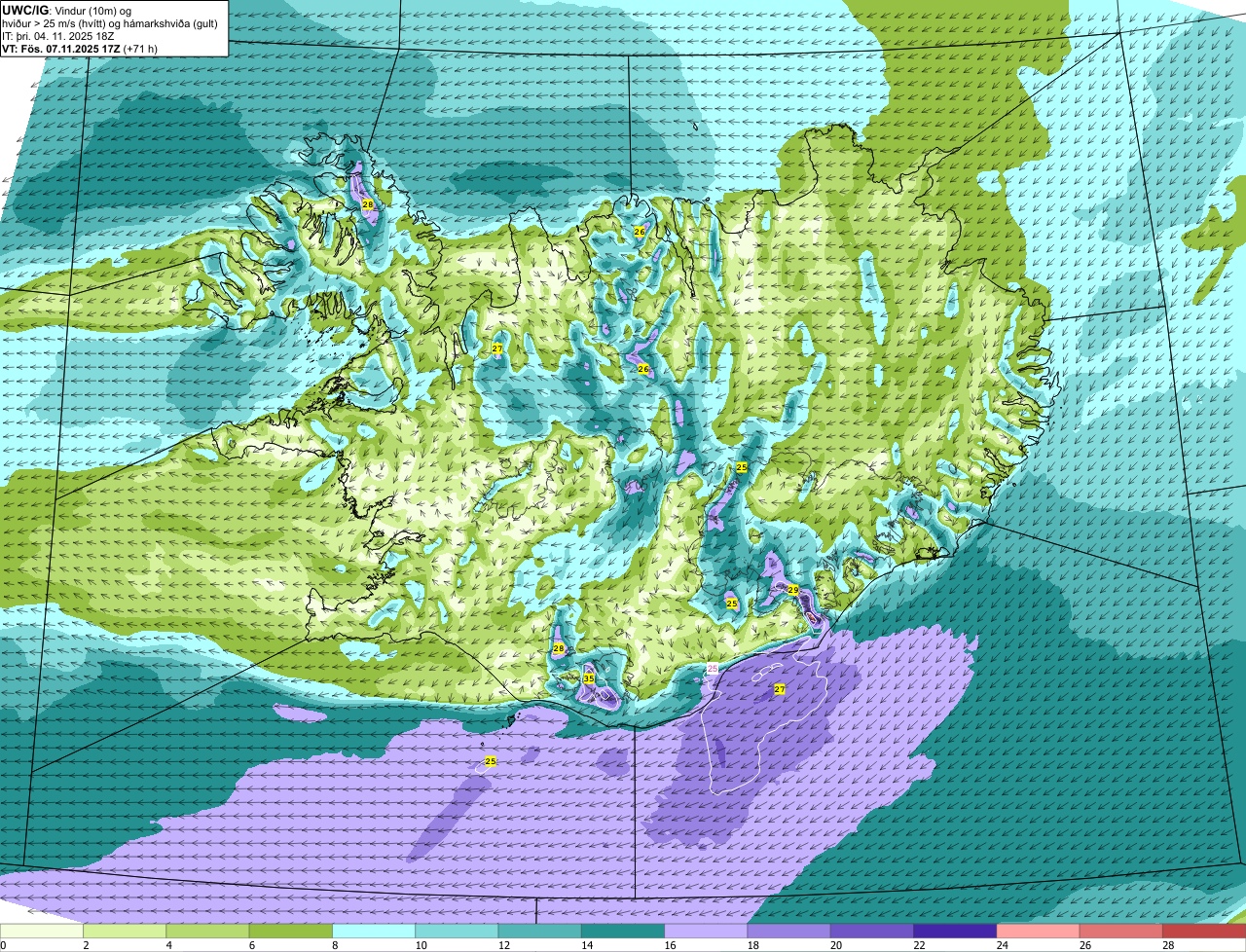Click the yellow 29 max gust label

[793, 590]
